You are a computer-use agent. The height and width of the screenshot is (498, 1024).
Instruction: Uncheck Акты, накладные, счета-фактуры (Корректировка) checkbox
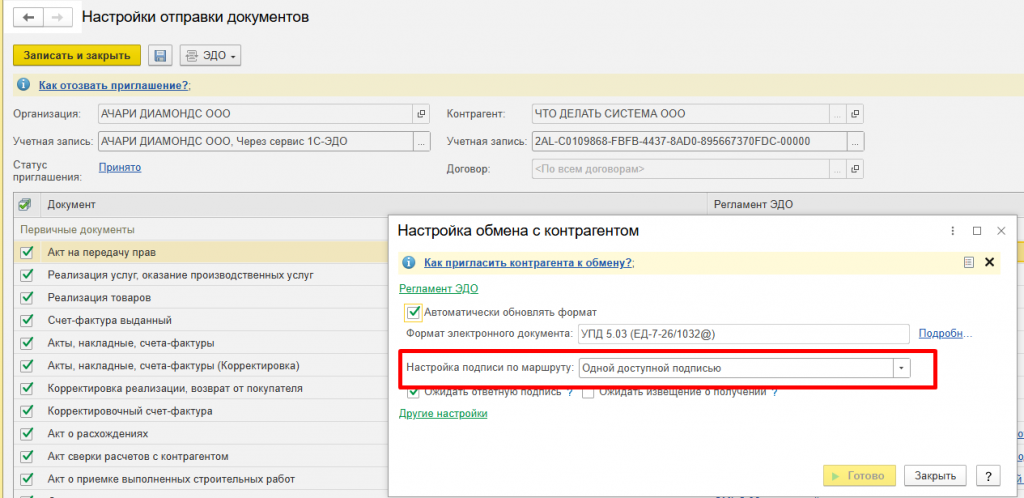pos(27,366)
